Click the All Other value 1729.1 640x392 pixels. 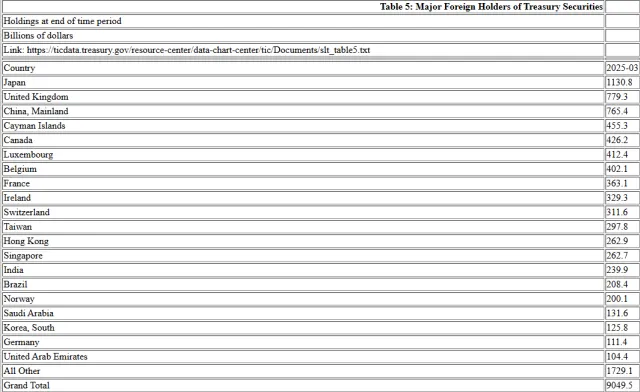(x=619, y=371)
